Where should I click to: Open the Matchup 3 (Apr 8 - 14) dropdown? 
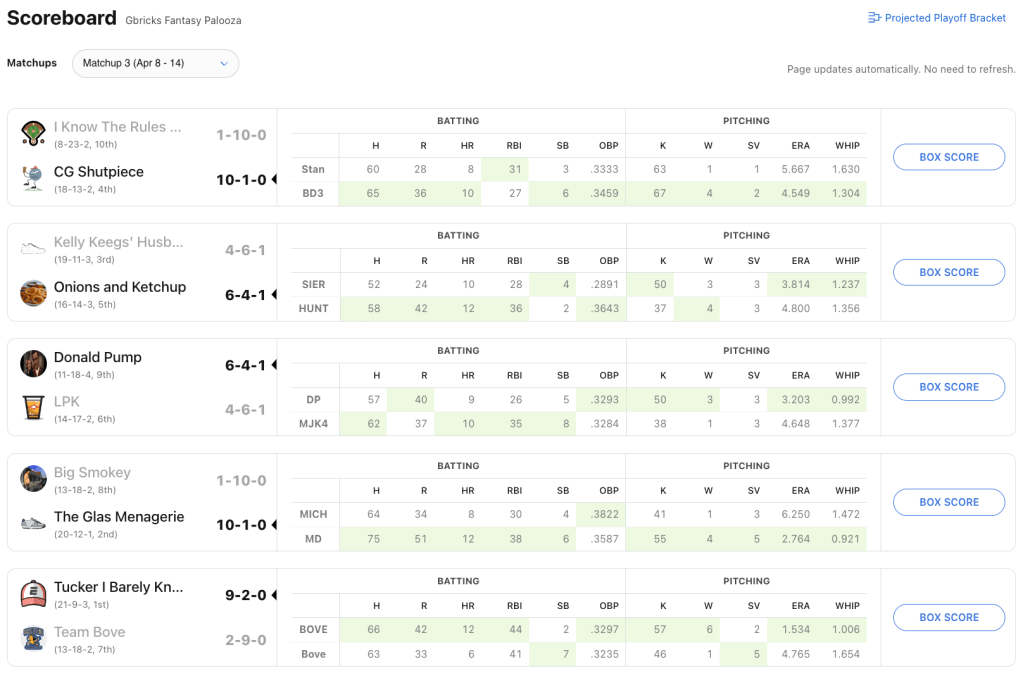[x=155, y=63]
